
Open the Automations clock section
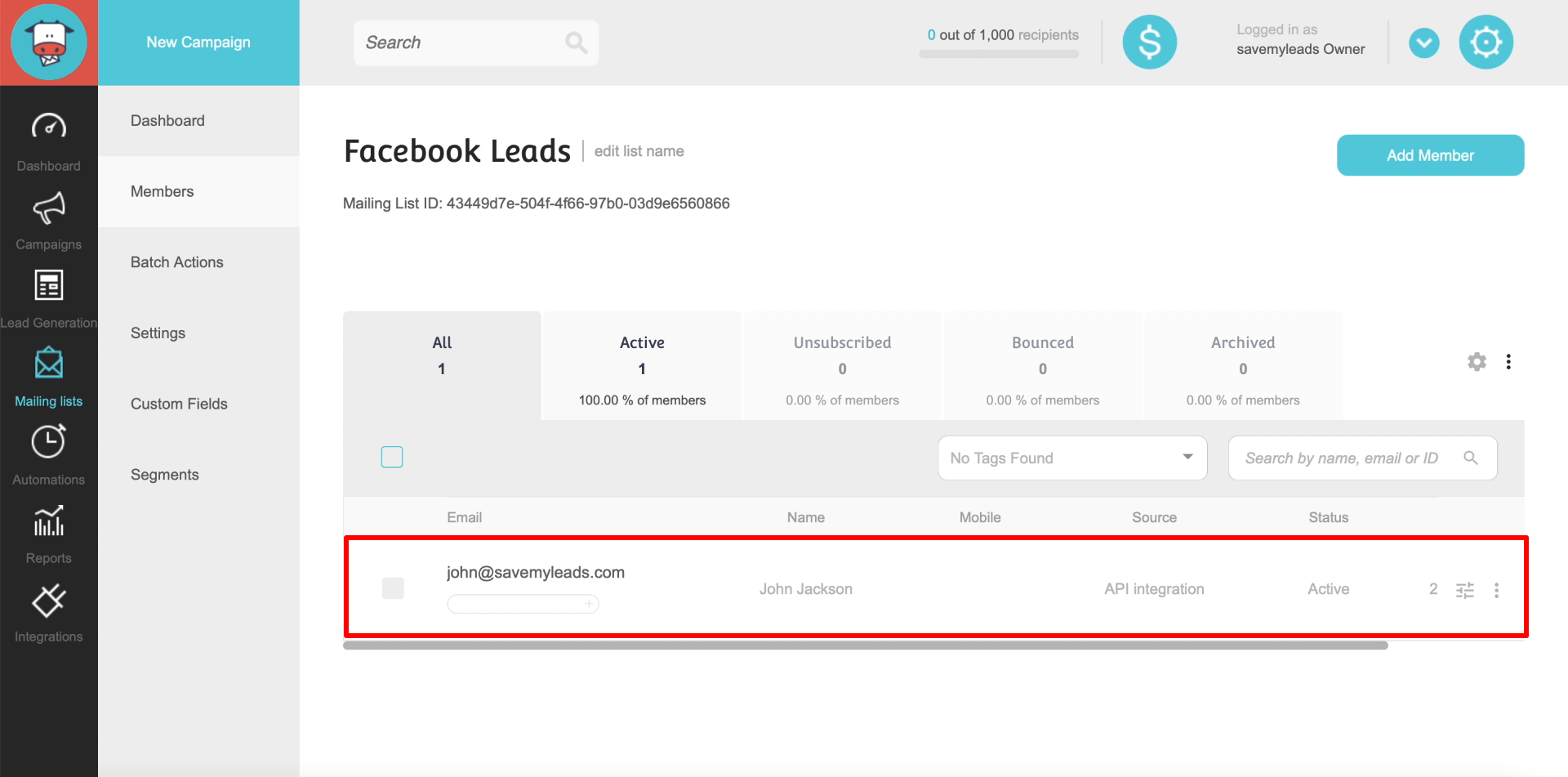click(x=49, y=456)
